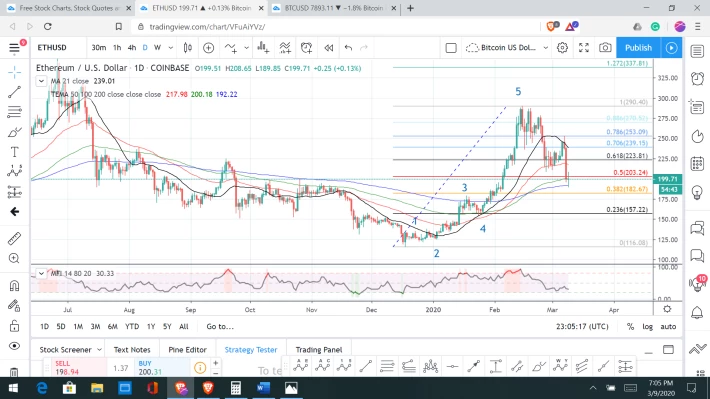Switch to Free Stock Charts browser tab
This screenshot has width=710, height=399.
point(69,8)
